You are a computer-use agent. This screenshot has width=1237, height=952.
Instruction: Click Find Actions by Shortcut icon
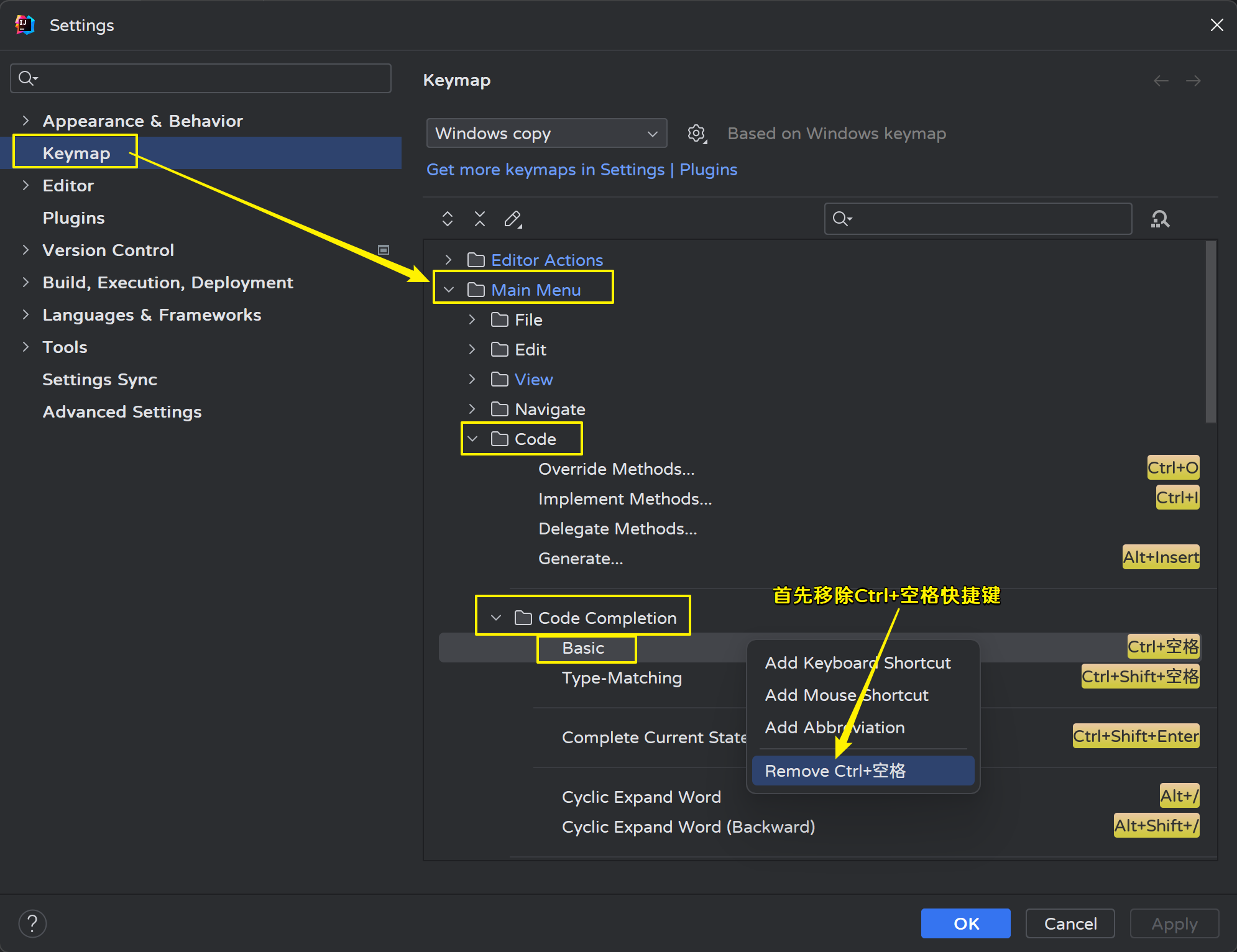pyautogui.click(x=1160, y=219)
